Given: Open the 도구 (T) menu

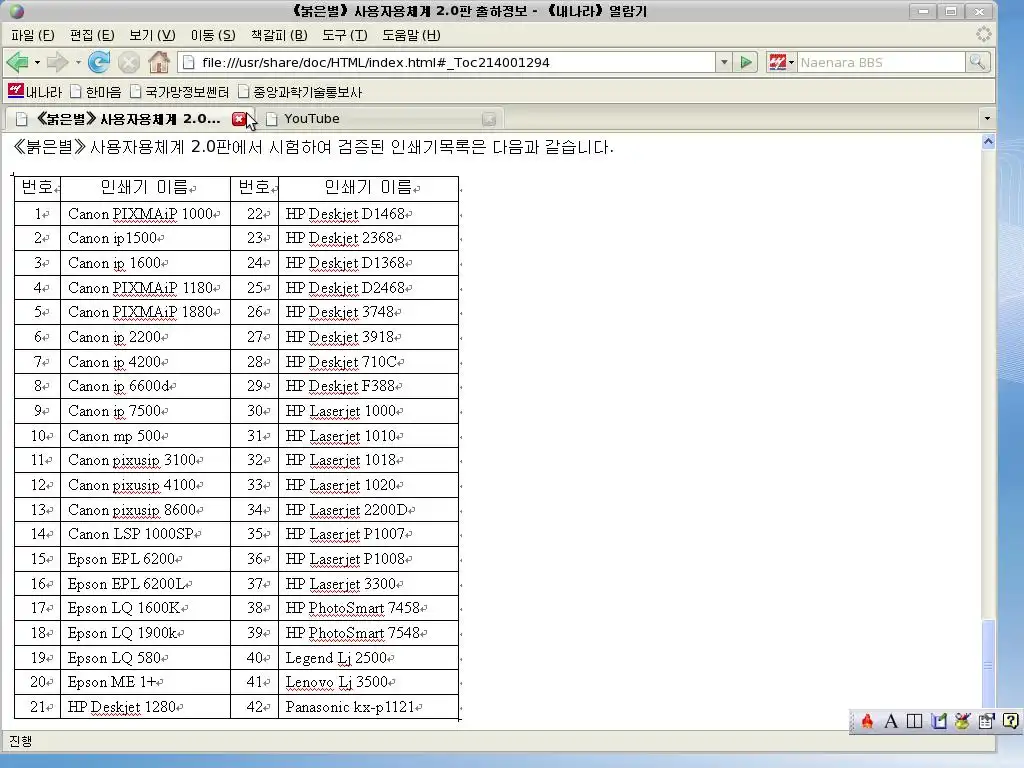Looking at the screenshot, I should (x=345, y=35).
